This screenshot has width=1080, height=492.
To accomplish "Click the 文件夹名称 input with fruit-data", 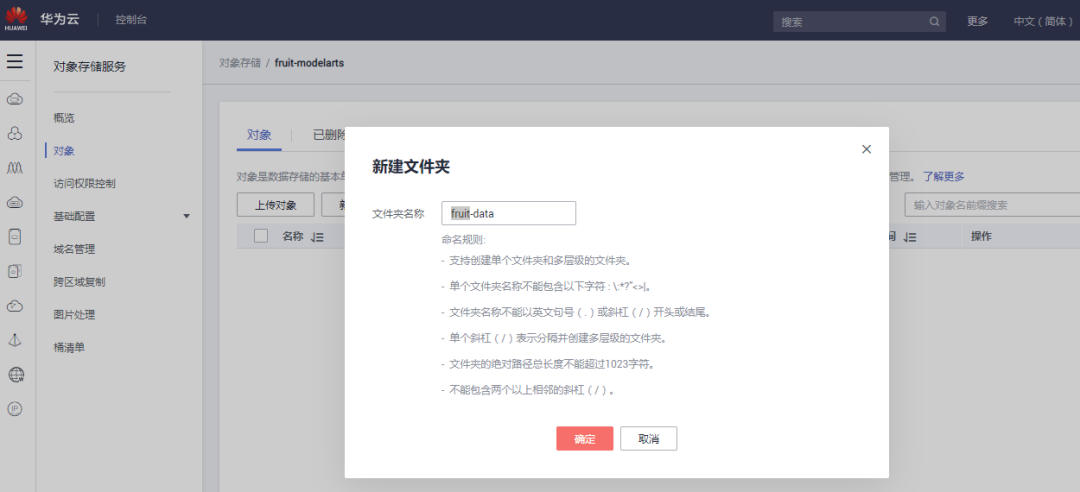I will pos(509,214).
